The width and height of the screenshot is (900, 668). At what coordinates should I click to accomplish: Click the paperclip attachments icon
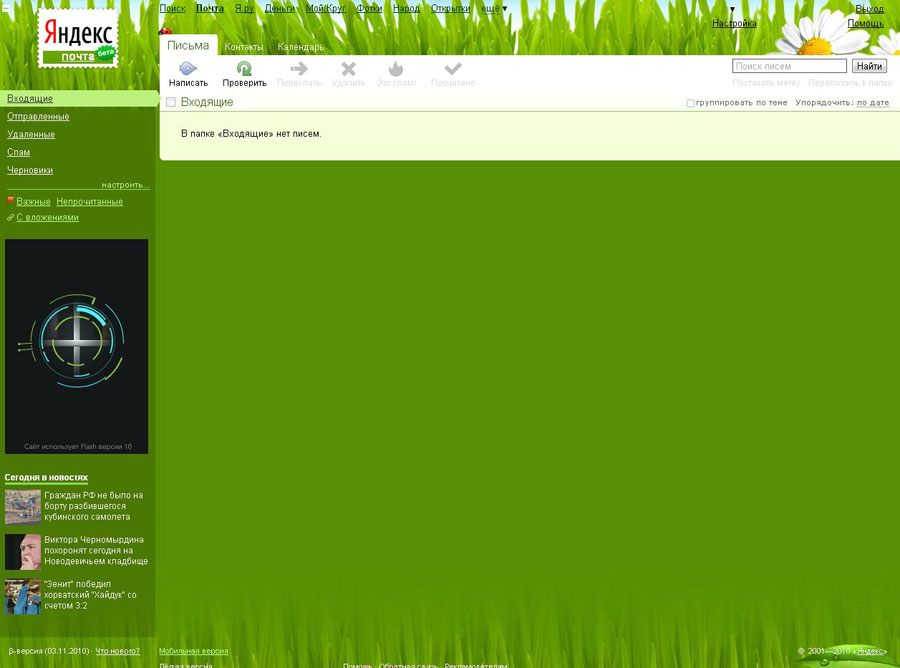click(10, 218)
